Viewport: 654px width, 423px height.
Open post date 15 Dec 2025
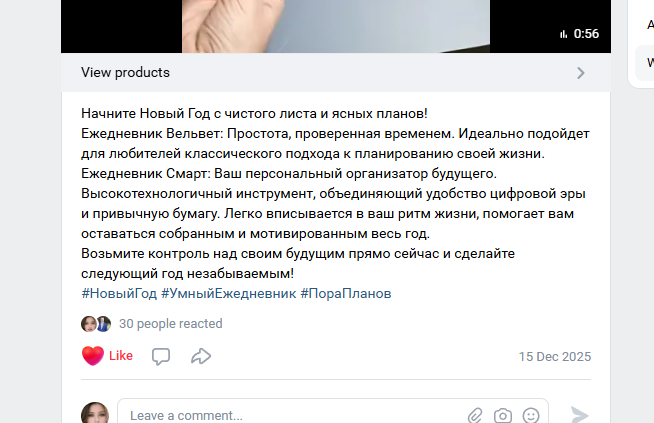[x=555, y=357]
